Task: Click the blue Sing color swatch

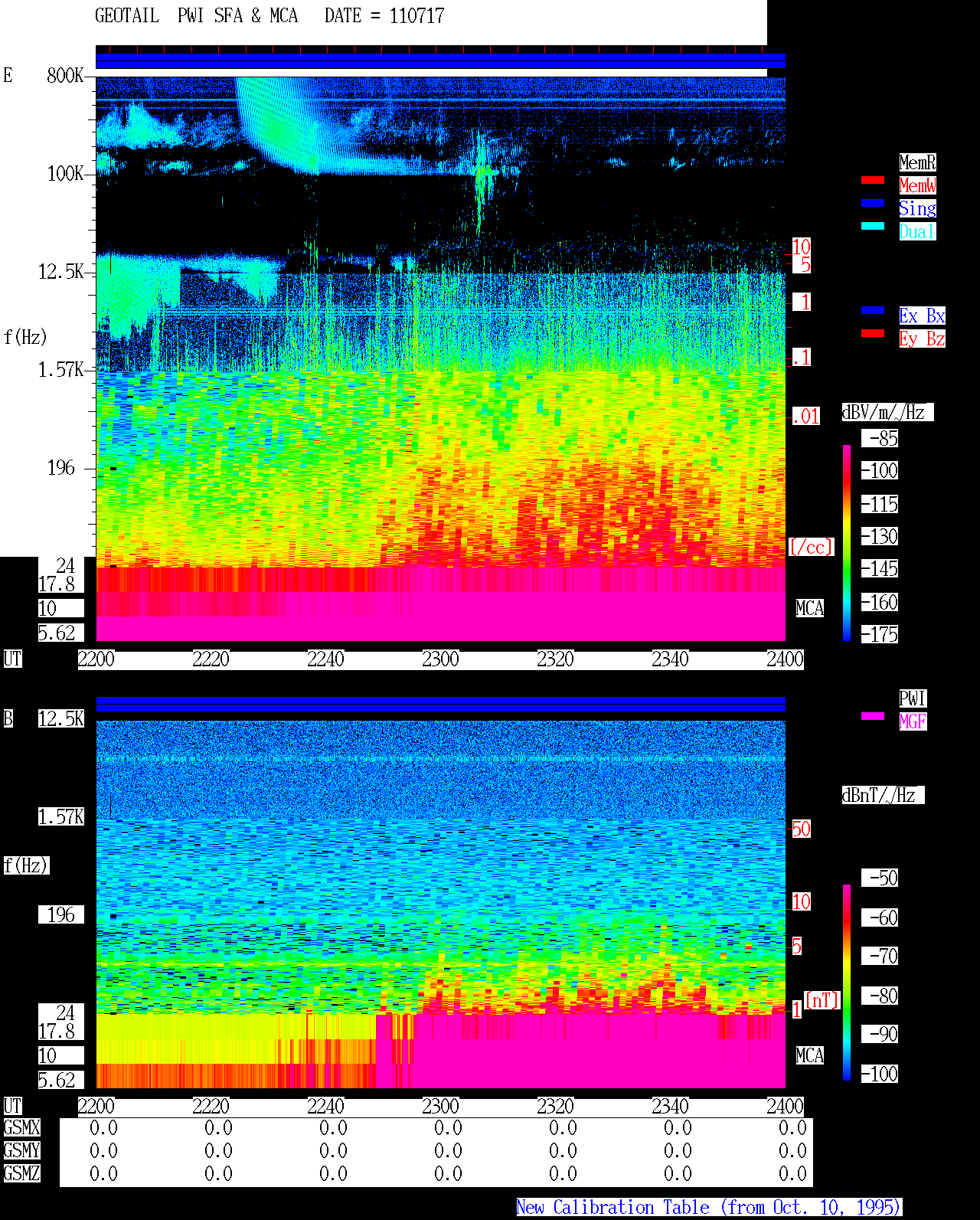Action: click(x=873, y=203)
